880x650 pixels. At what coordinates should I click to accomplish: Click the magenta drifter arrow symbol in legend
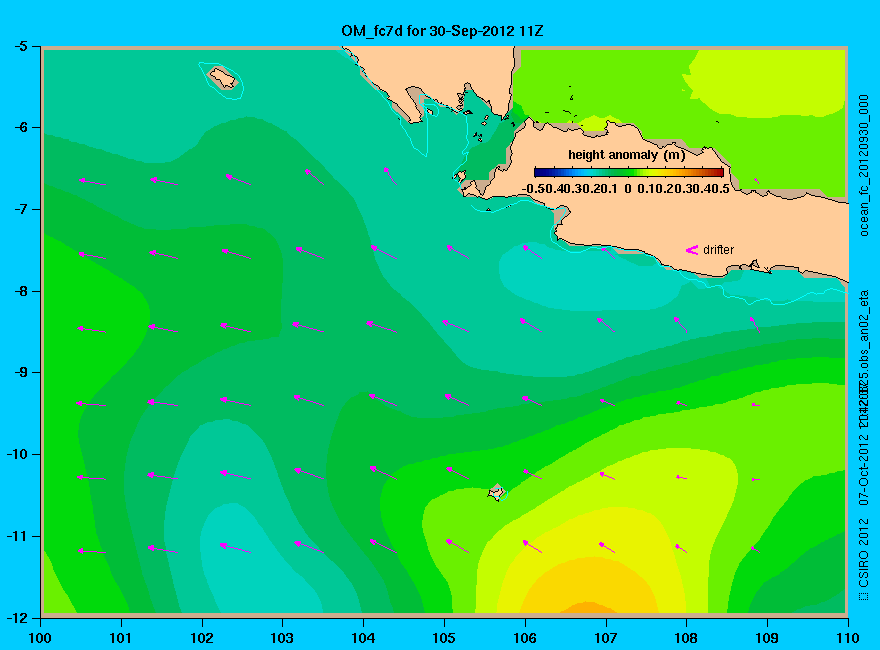click(692, 250)
